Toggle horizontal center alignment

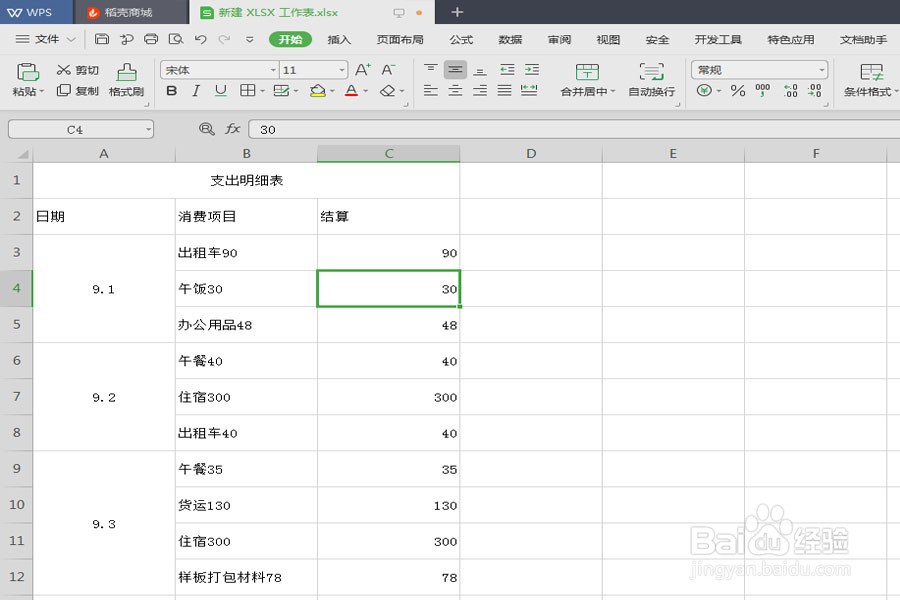coord(455,90)
